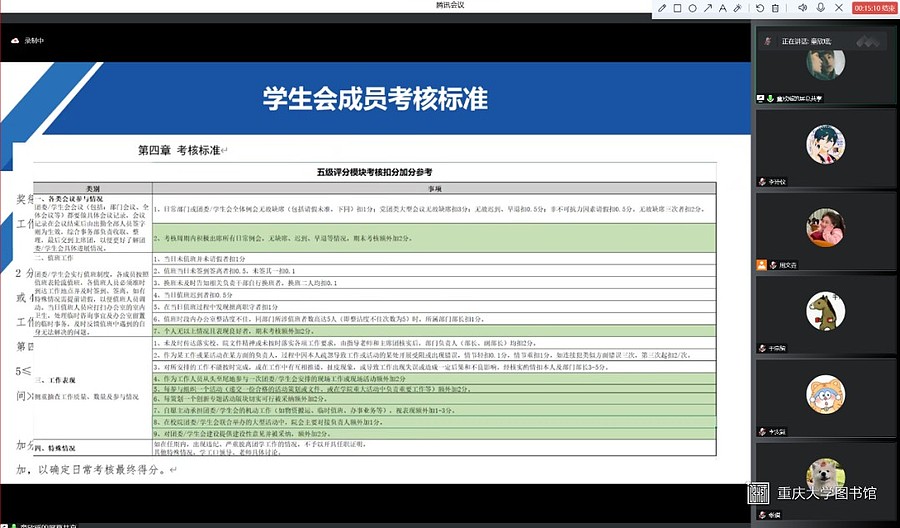Select the pencil annotation tool
The image size is (900, 528).
click(x=662, y=8)
